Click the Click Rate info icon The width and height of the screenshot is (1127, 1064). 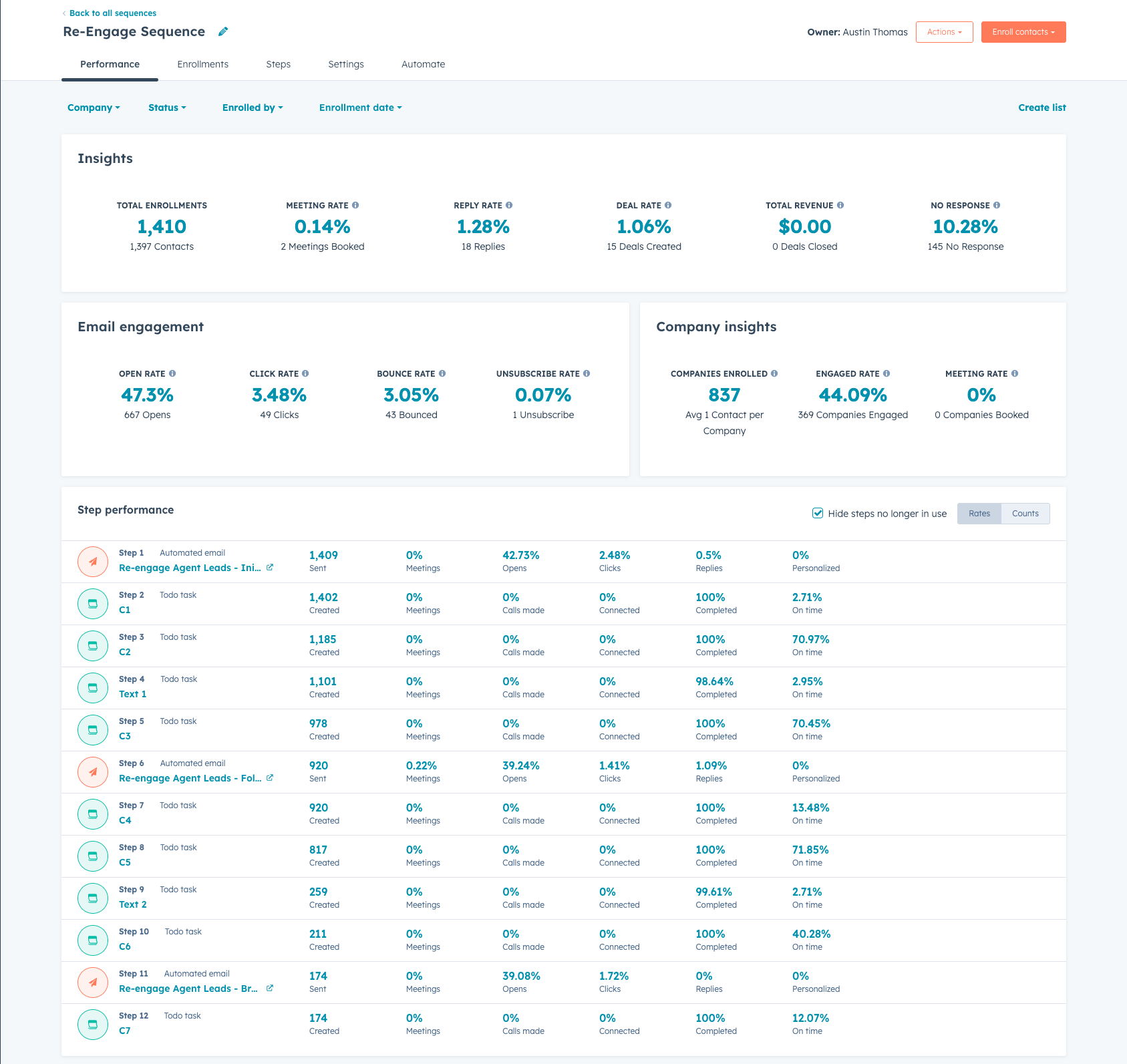pyautogui.click(x=305, y=373)
